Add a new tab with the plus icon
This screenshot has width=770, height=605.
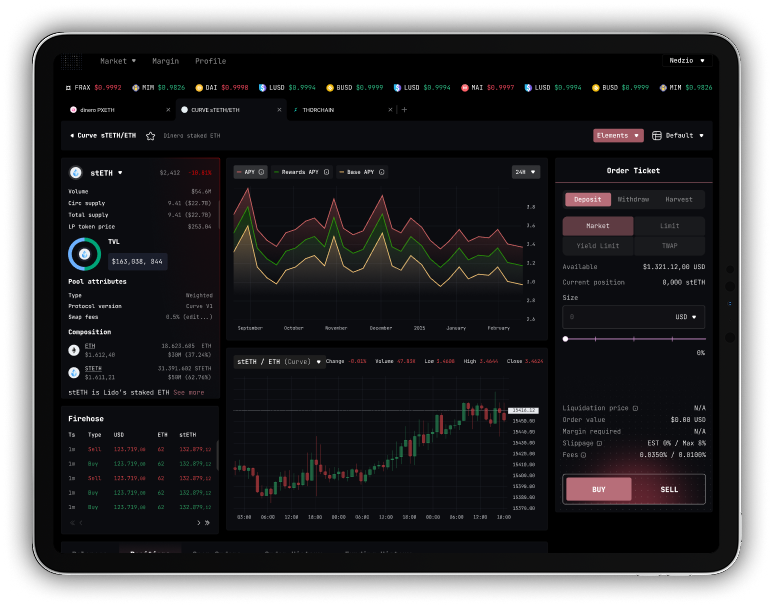pyautogui.click(x=404, y=110)
